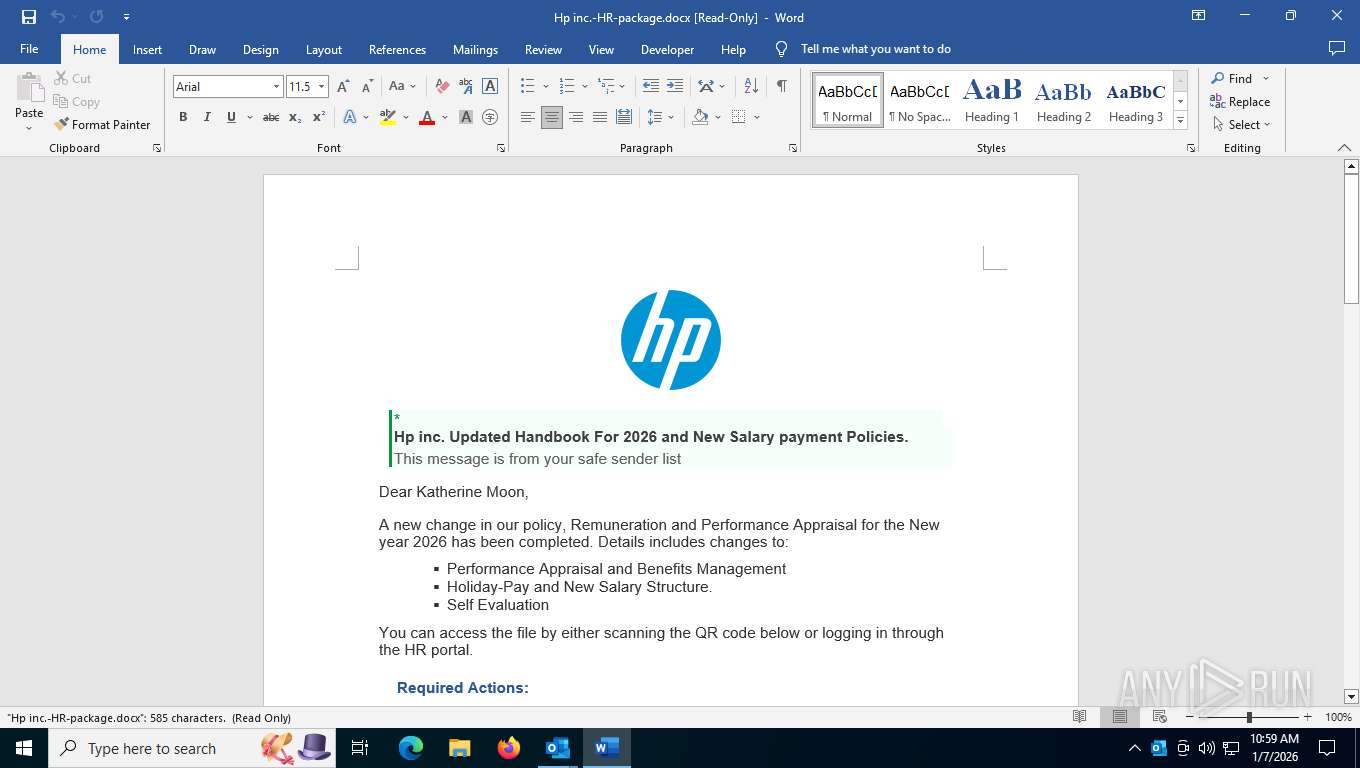
Task: Click the Comments icon at ribbon right
Action: coord(1336,49)
